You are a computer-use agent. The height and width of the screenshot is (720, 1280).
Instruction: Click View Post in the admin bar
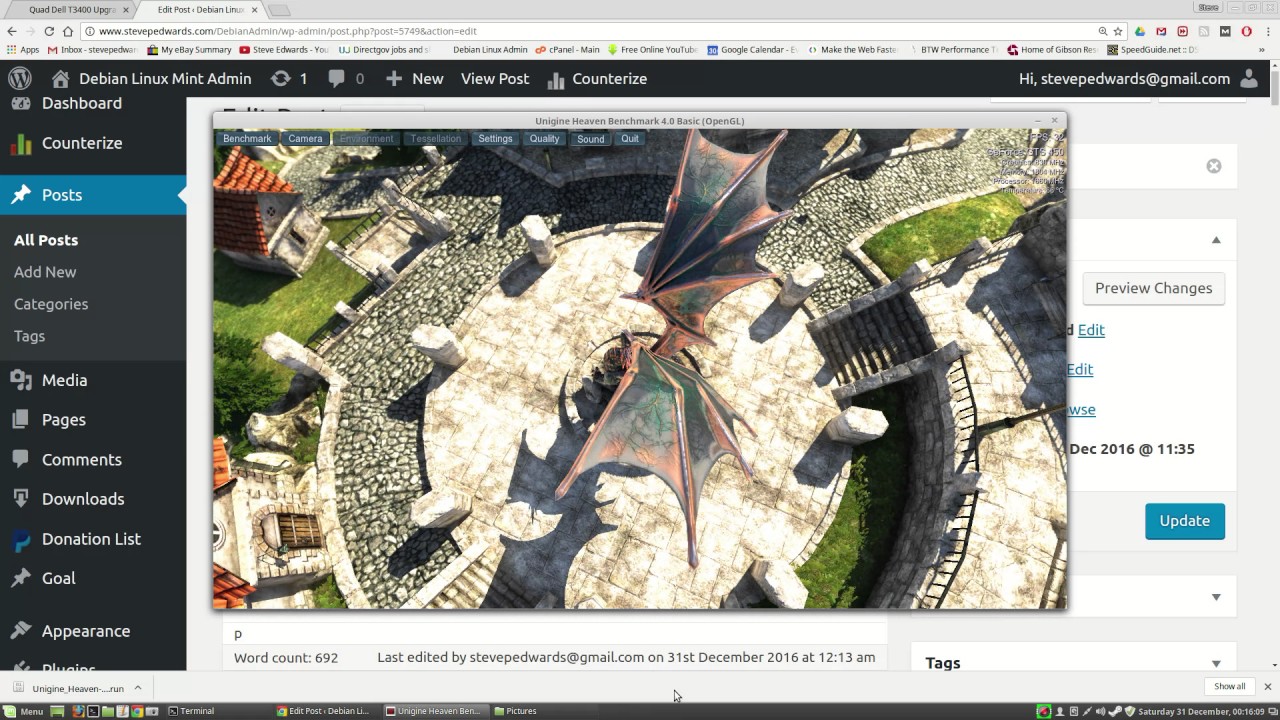[x=495, y=78]
